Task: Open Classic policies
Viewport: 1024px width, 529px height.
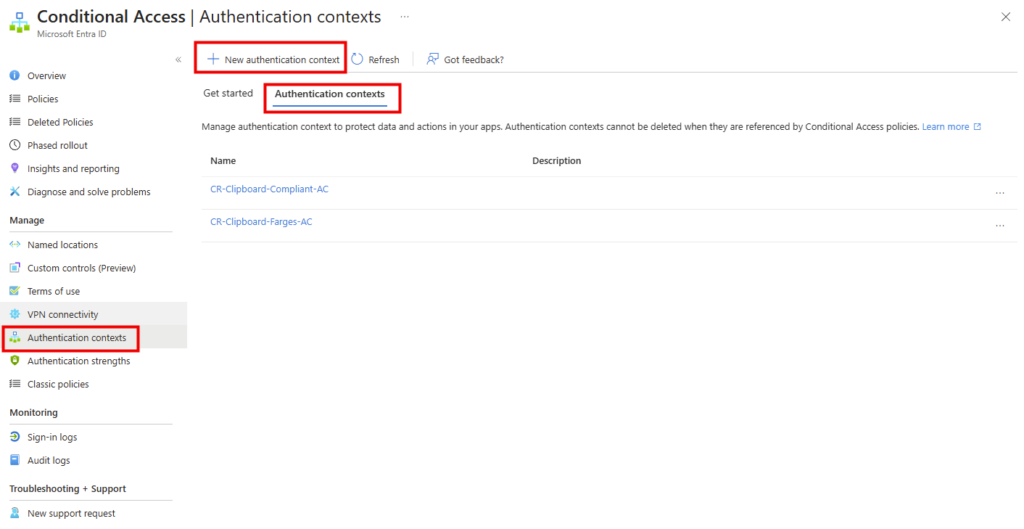Action: point(58,384)
